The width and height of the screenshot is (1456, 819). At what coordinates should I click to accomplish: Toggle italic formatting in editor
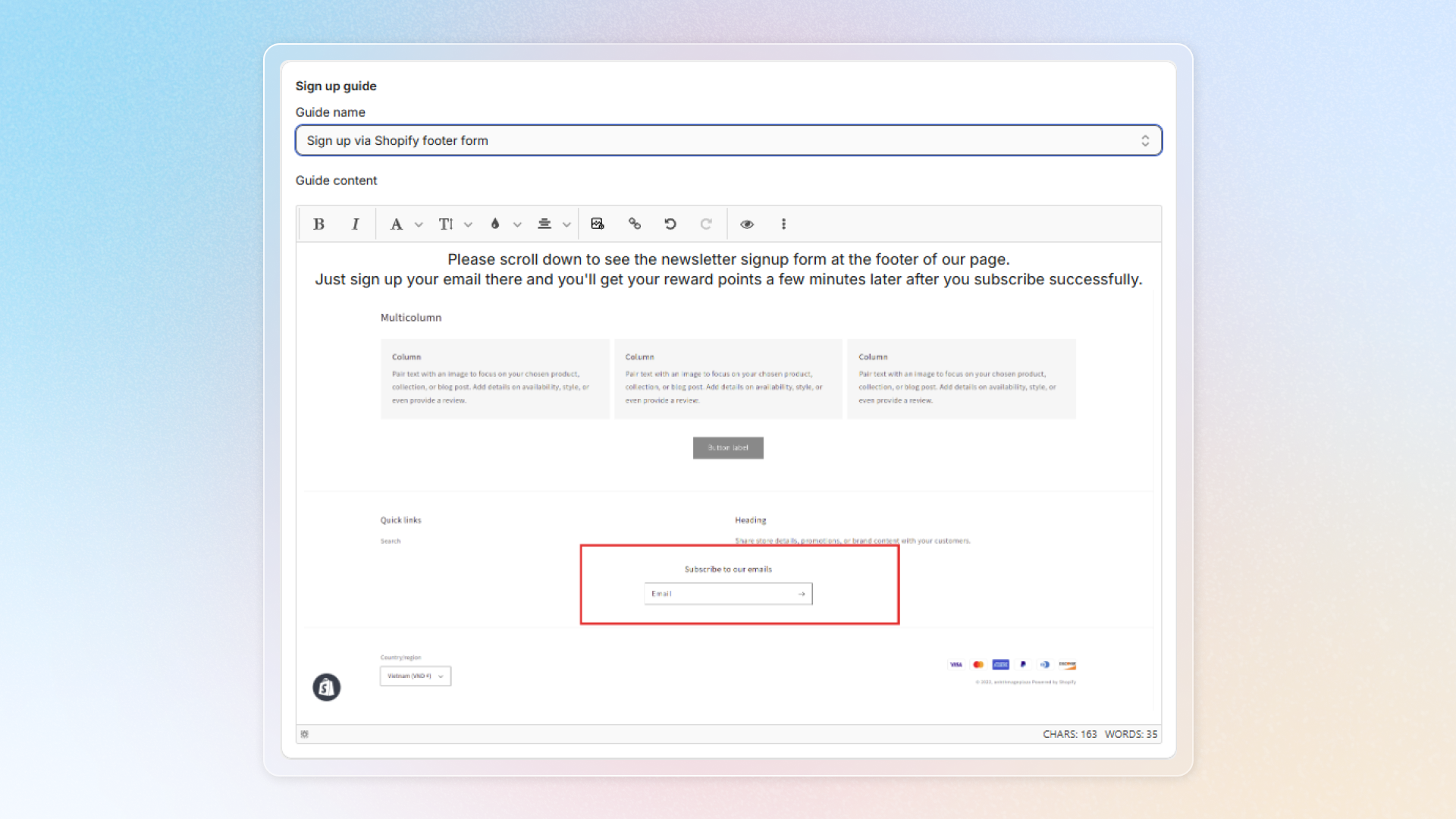pos(355,224)
